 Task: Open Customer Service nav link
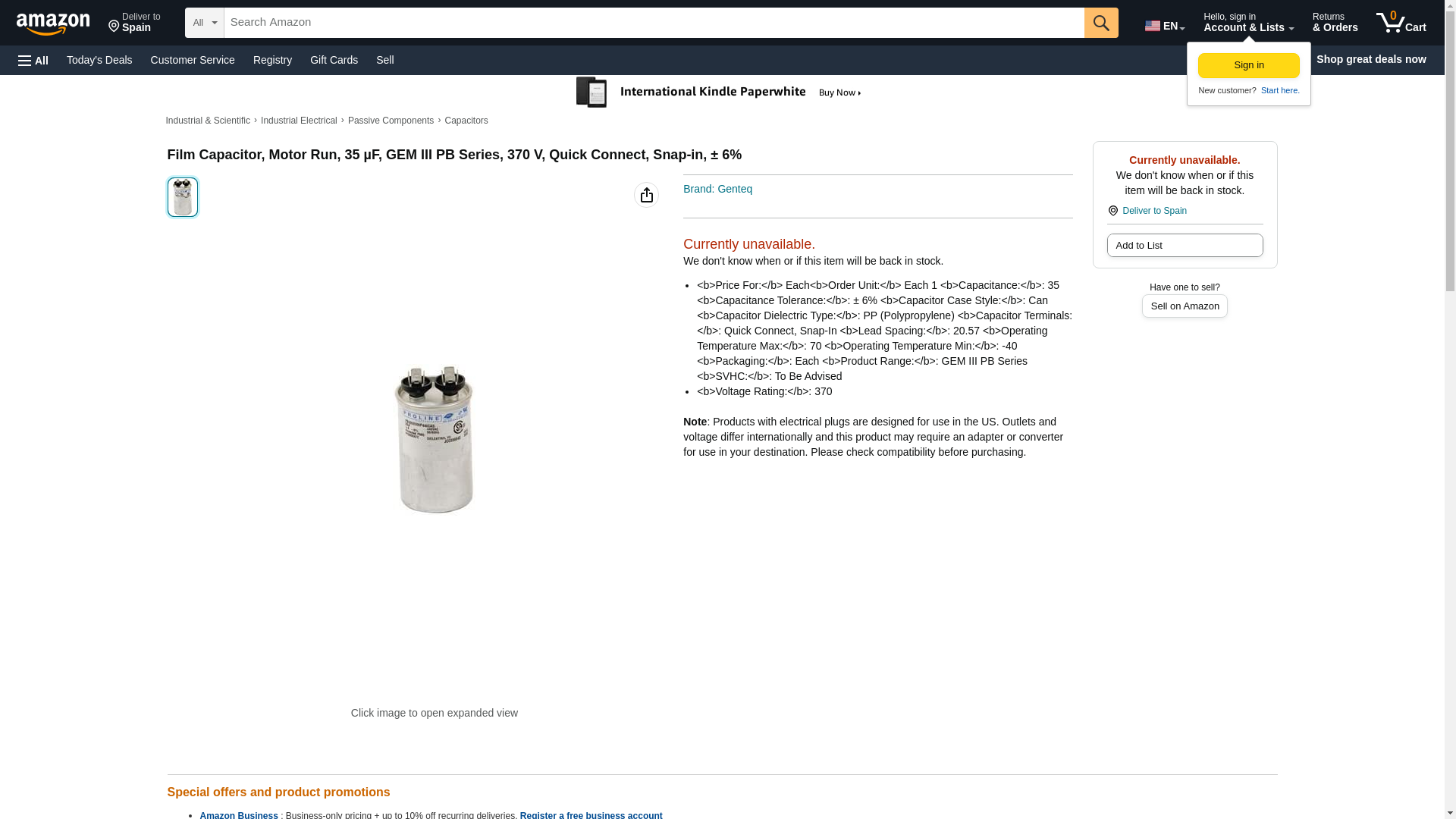point(193,60)
